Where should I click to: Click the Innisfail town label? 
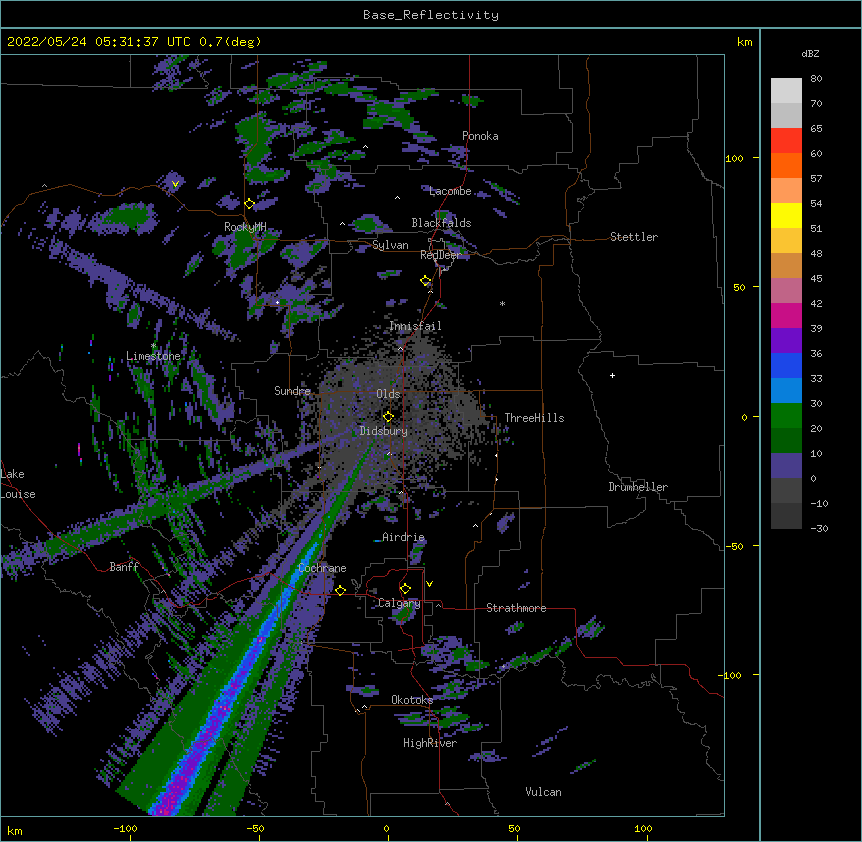(415, 326)
